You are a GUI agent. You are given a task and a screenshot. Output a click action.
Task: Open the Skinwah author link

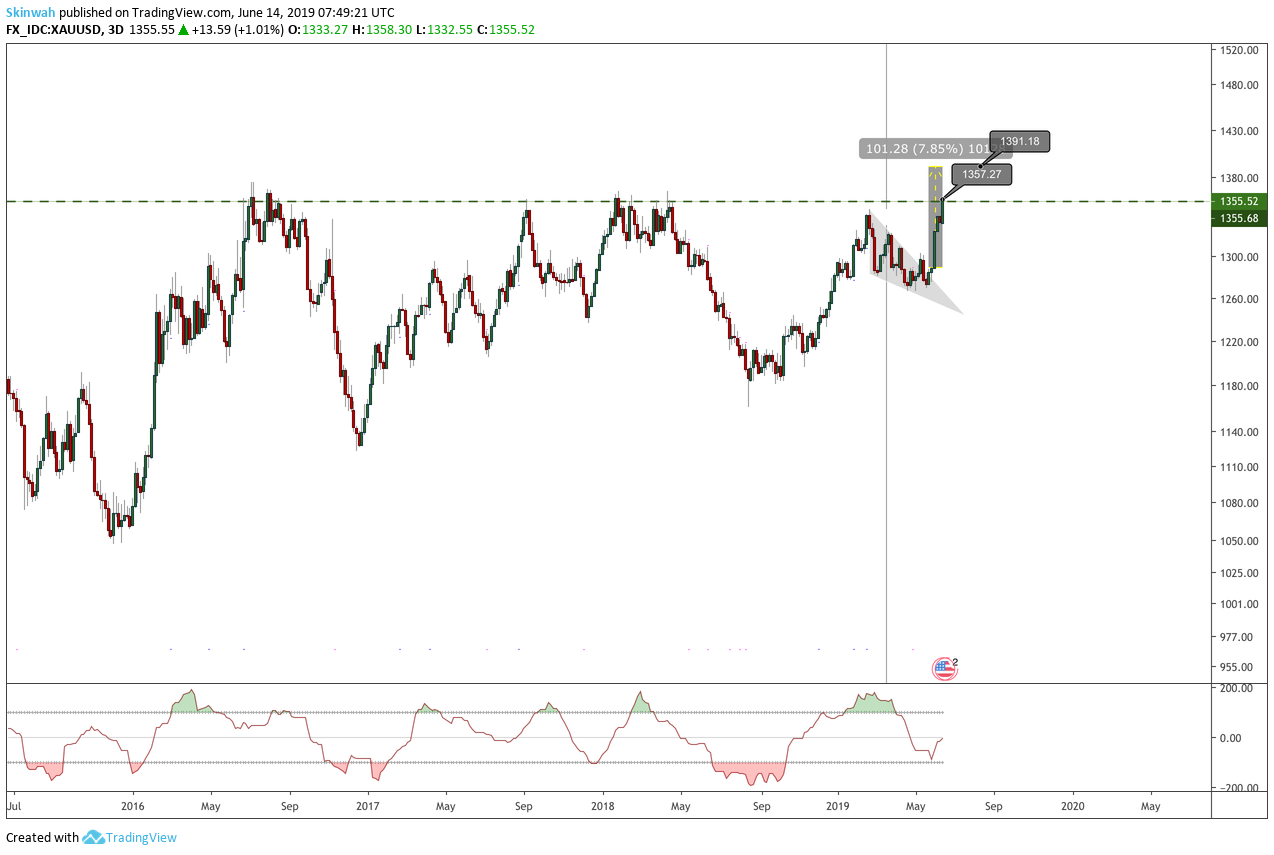pyautogui.click(x=29, y=13)
